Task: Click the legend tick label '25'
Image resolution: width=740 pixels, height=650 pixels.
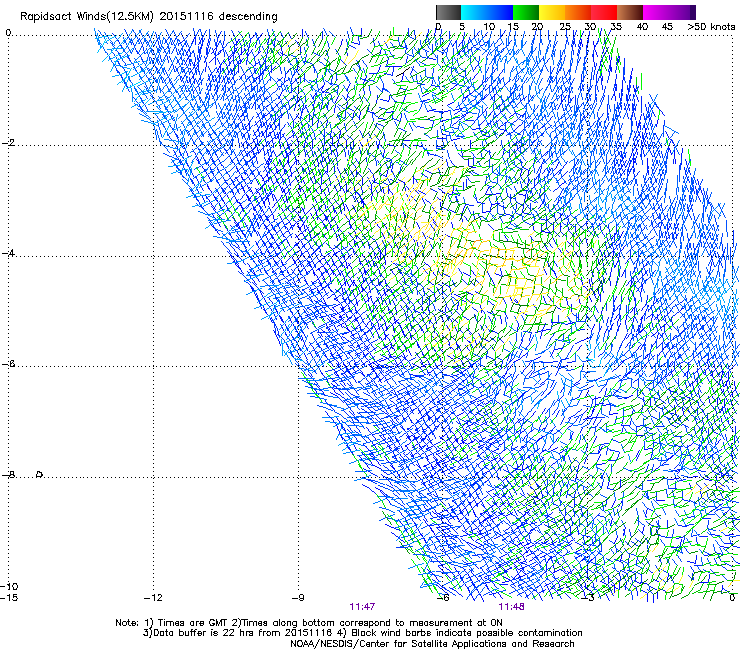Action: click(x=565, y=27)
